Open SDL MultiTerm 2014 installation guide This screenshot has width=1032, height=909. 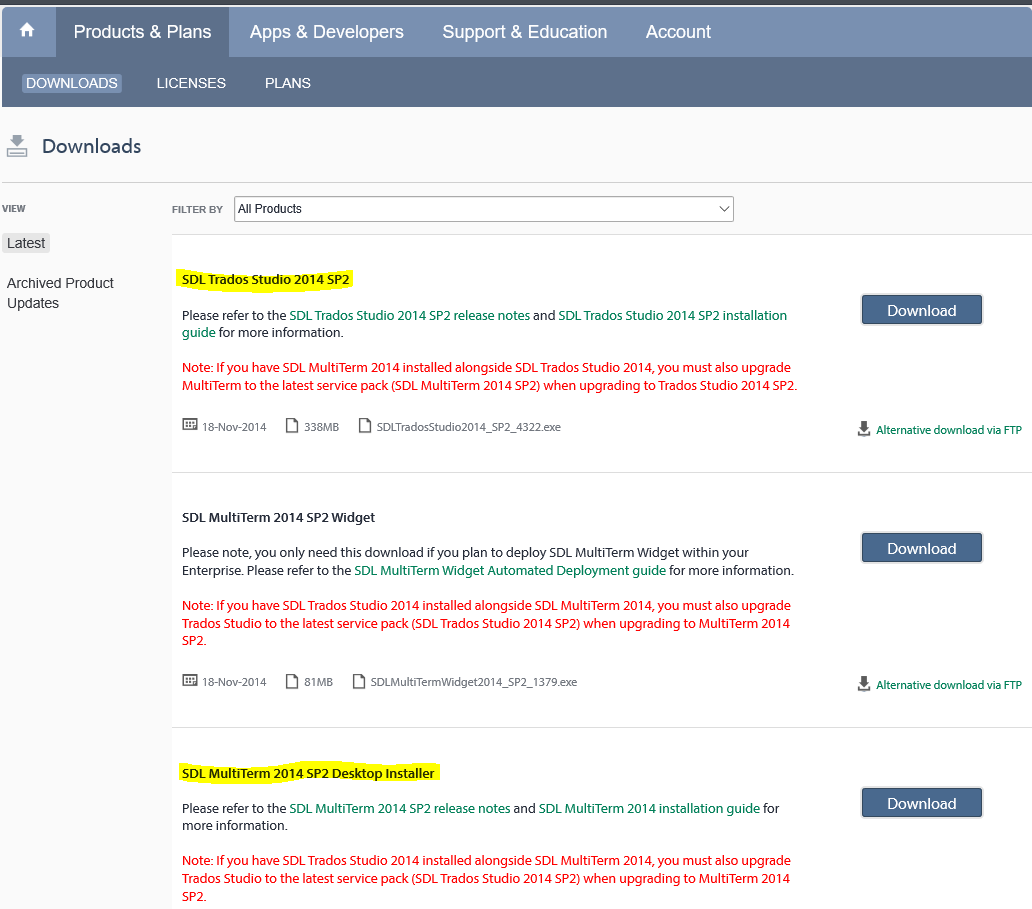649,808
